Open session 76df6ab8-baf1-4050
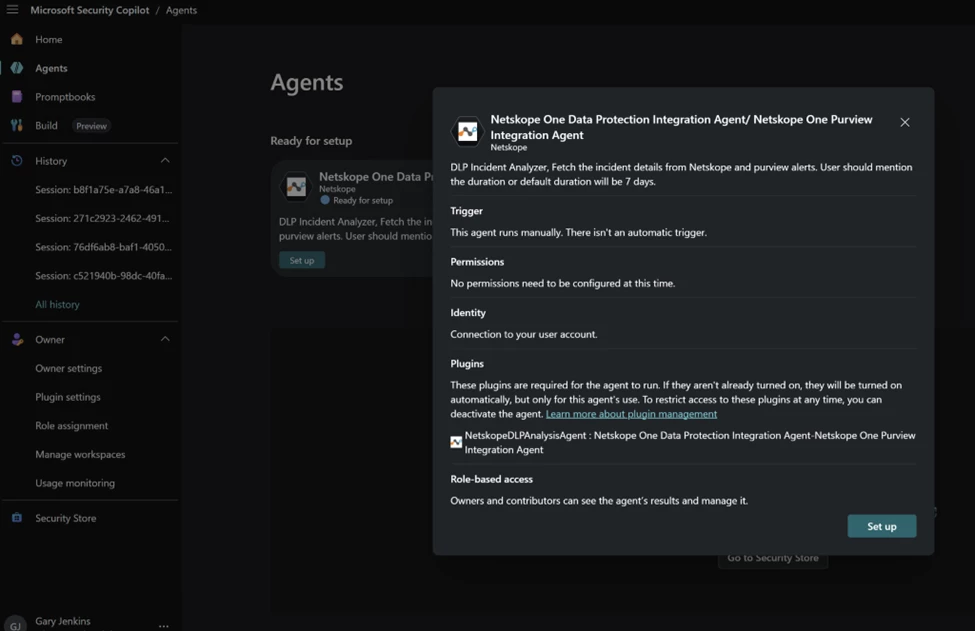Image resolution: width=975 pixels, height=631 pixels. click(x=103, y=247)
